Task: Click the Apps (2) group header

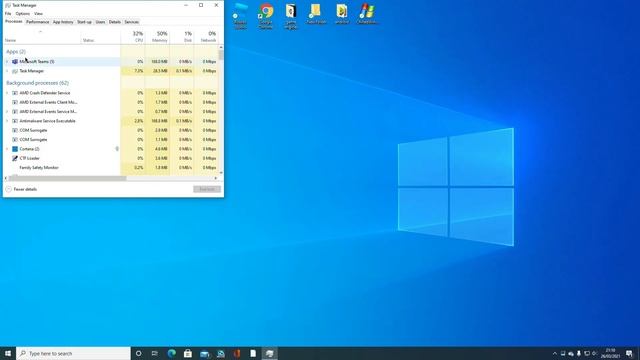Action: coord(16,51)
